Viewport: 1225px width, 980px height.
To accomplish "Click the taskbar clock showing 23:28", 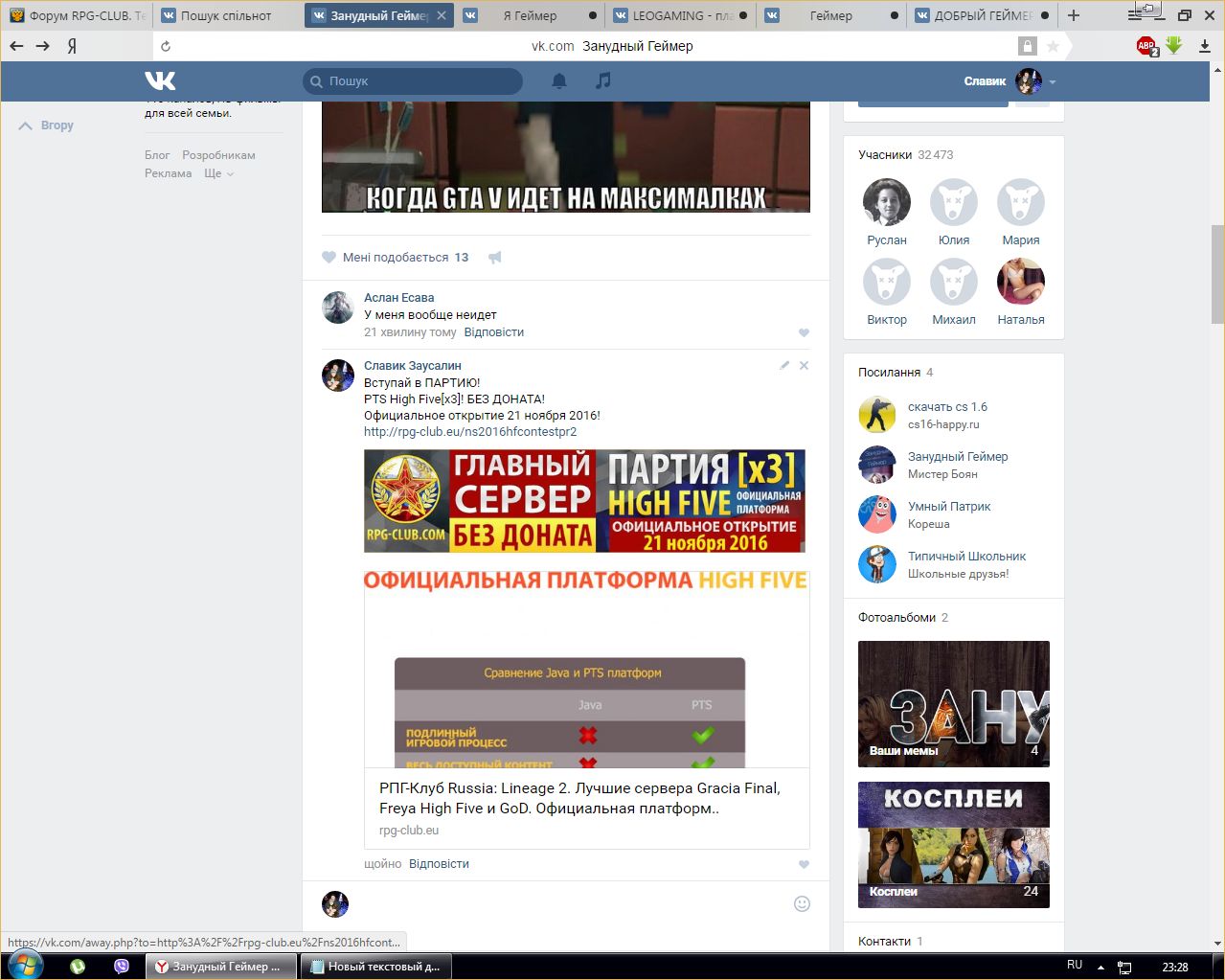I will 1175,967.
